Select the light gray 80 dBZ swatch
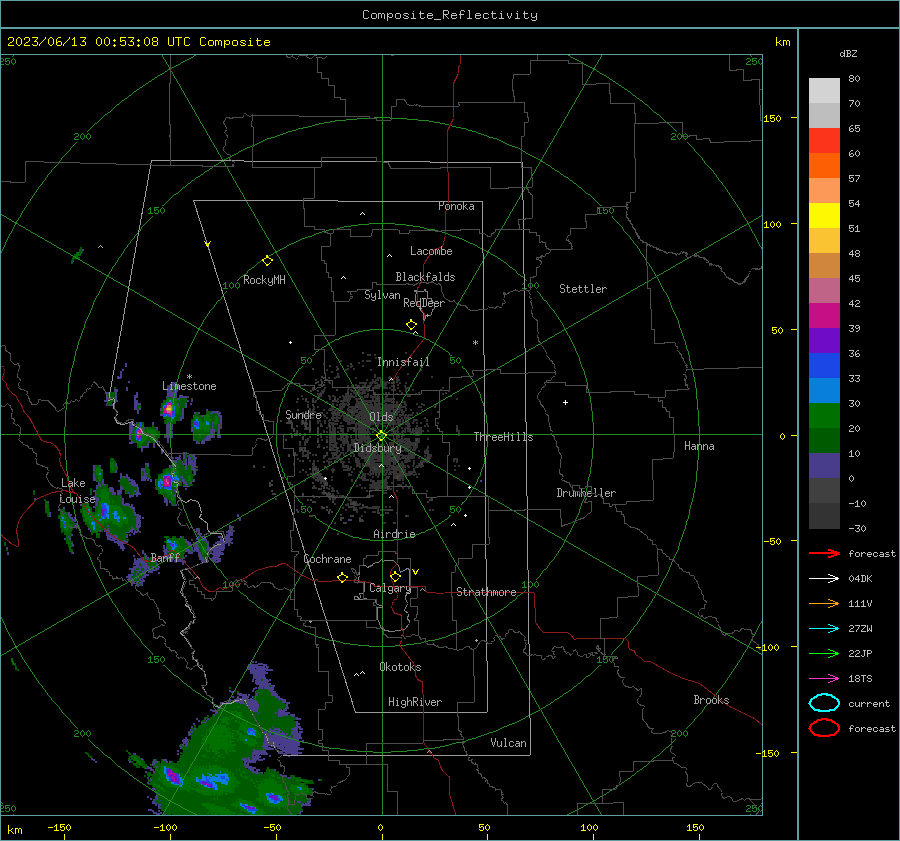The width and height of the screenshot is (900, 841). coord(824,91)
